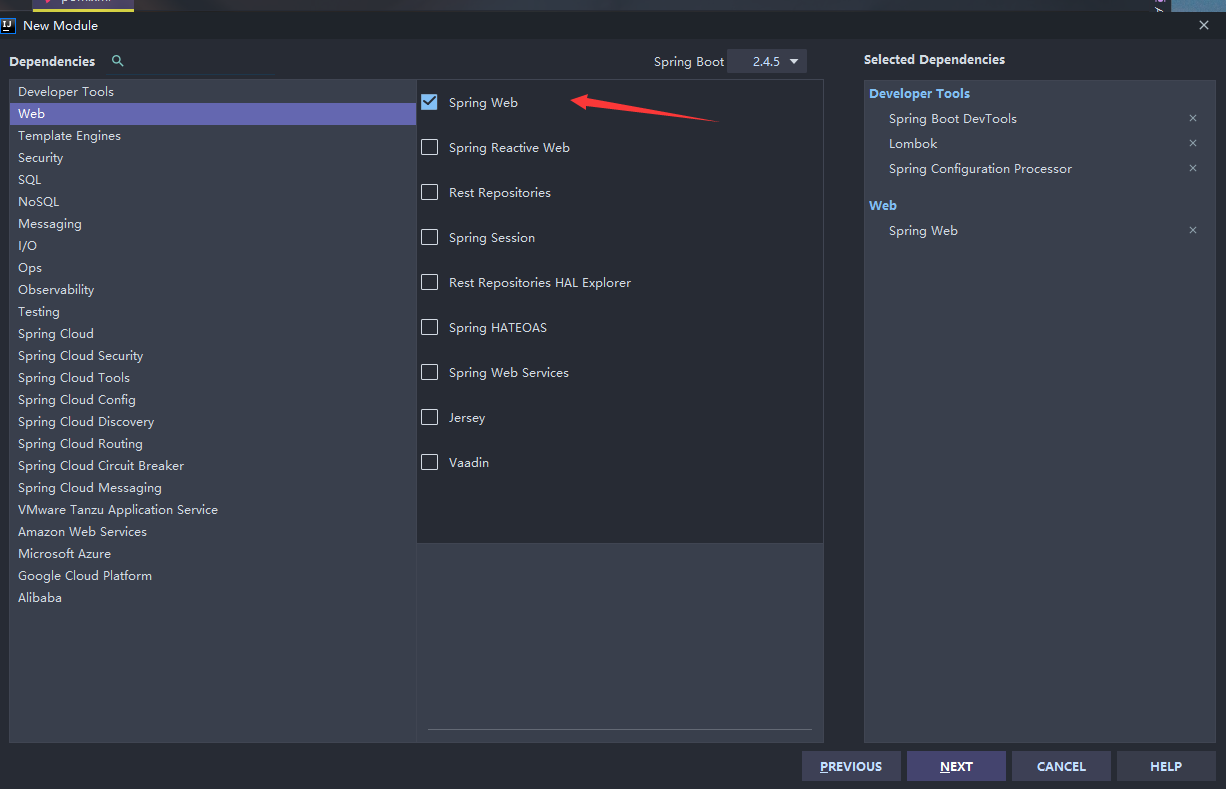Viewport: 1226px width, 789px height.
Task: Open Spring Cloud Security category
Action: click(x=213, y=355)
